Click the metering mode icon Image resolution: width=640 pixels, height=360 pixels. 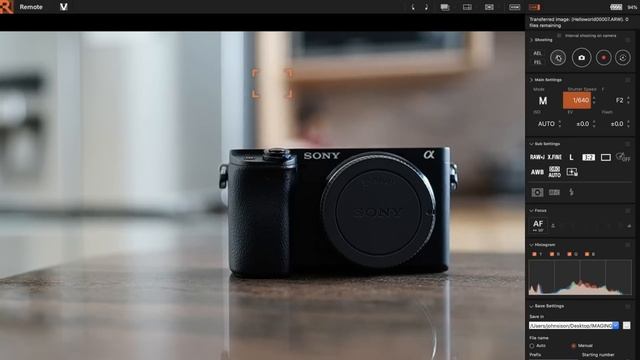537,192
